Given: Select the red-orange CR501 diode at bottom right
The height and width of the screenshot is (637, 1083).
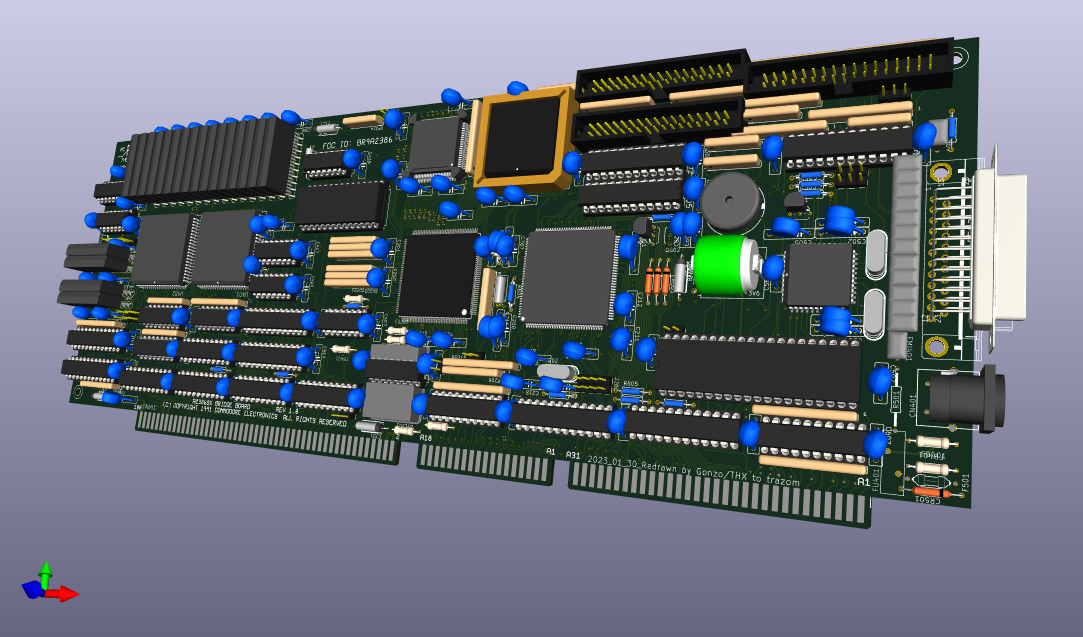Looking at the screenshot, I should tap(932, 490).
